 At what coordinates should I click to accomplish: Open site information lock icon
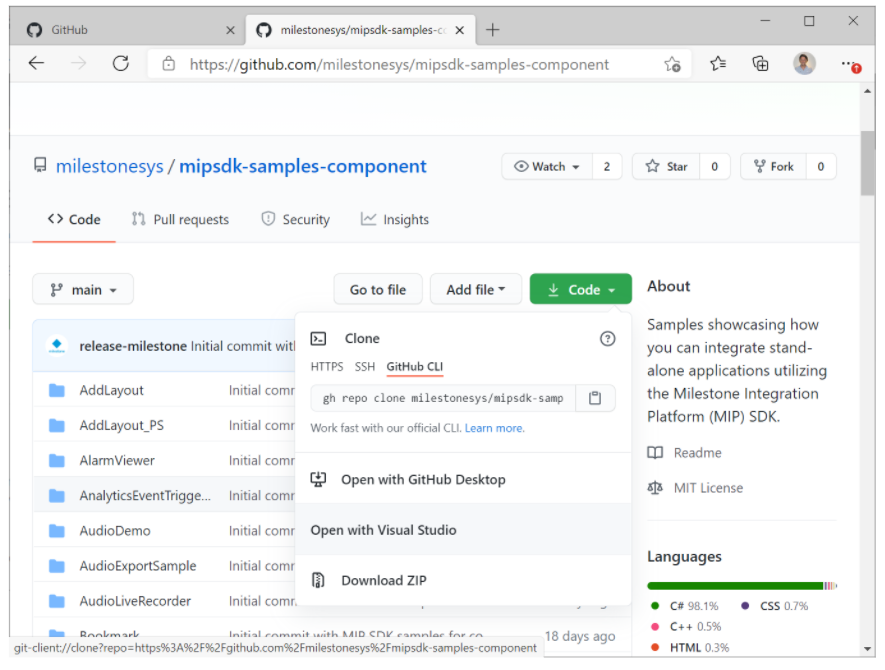point(168,64)
